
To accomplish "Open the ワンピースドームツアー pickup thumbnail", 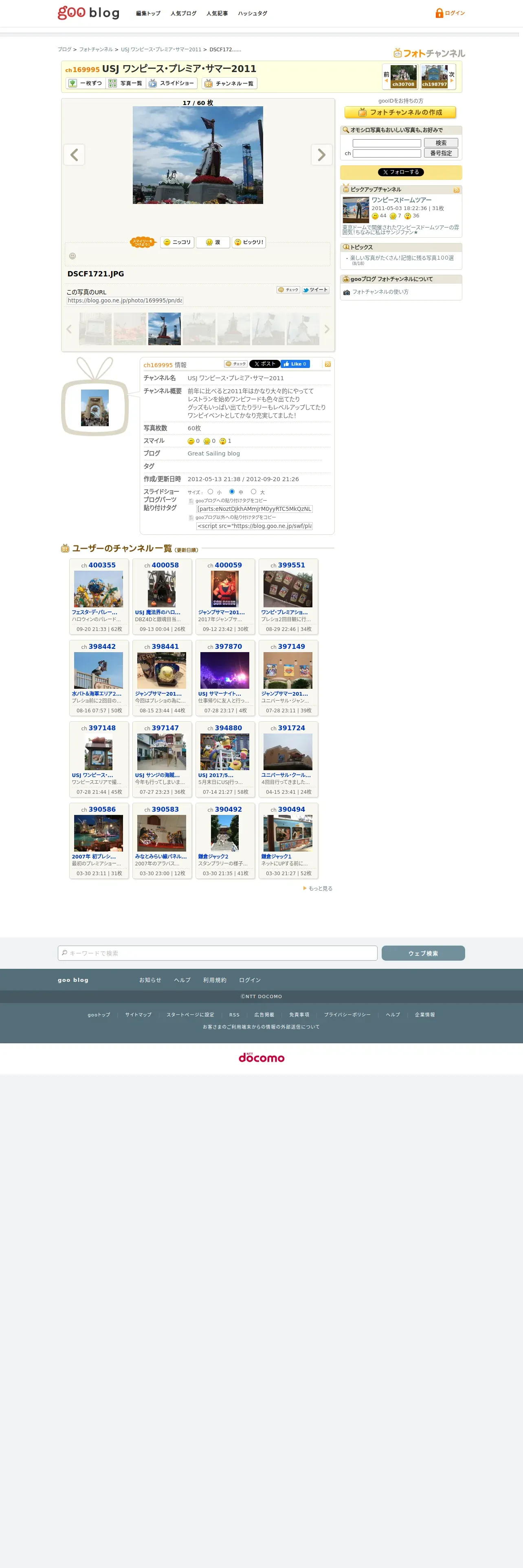I will [x=356, y=210].
